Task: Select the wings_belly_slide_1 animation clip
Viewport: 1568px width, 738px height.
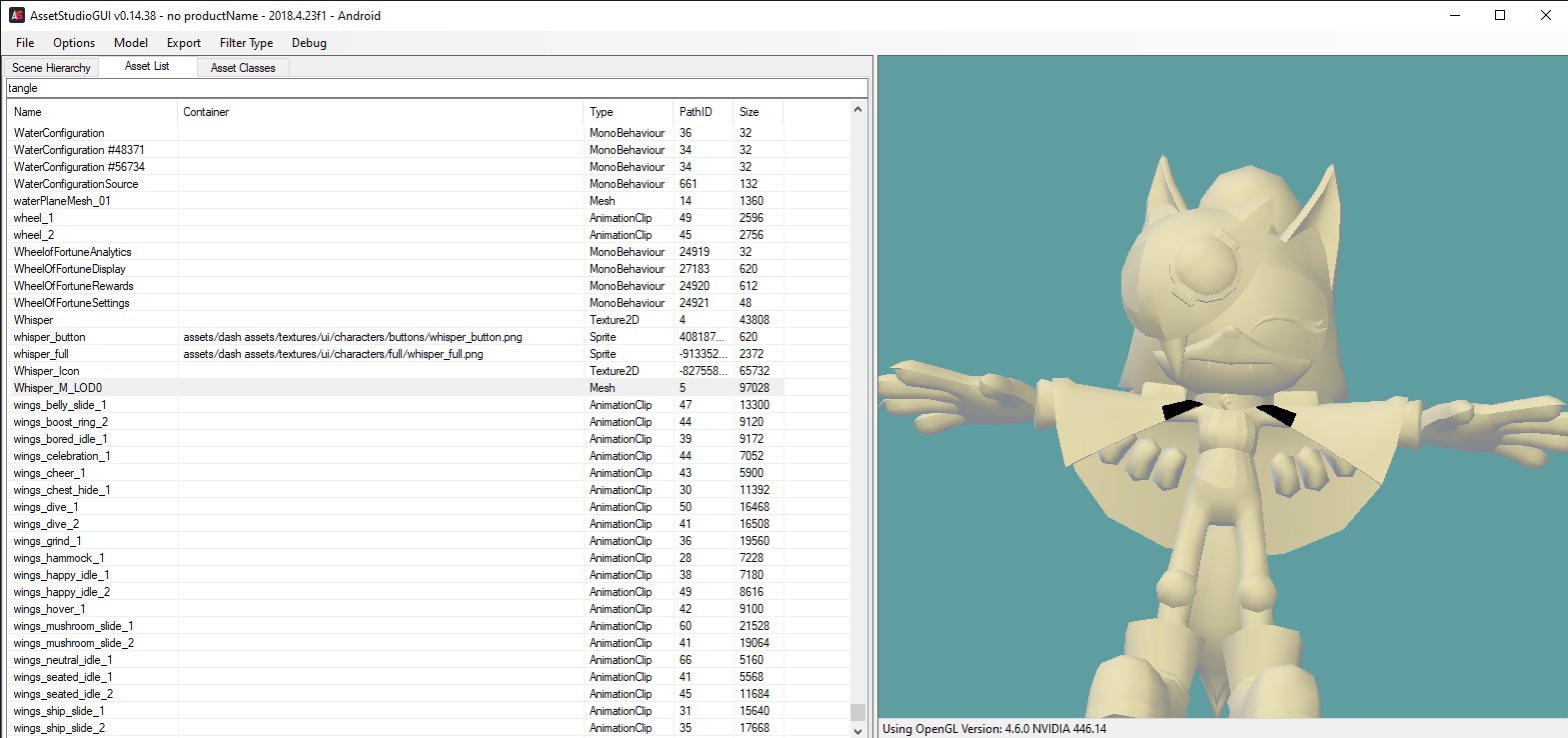Action: tap(430, 405)
